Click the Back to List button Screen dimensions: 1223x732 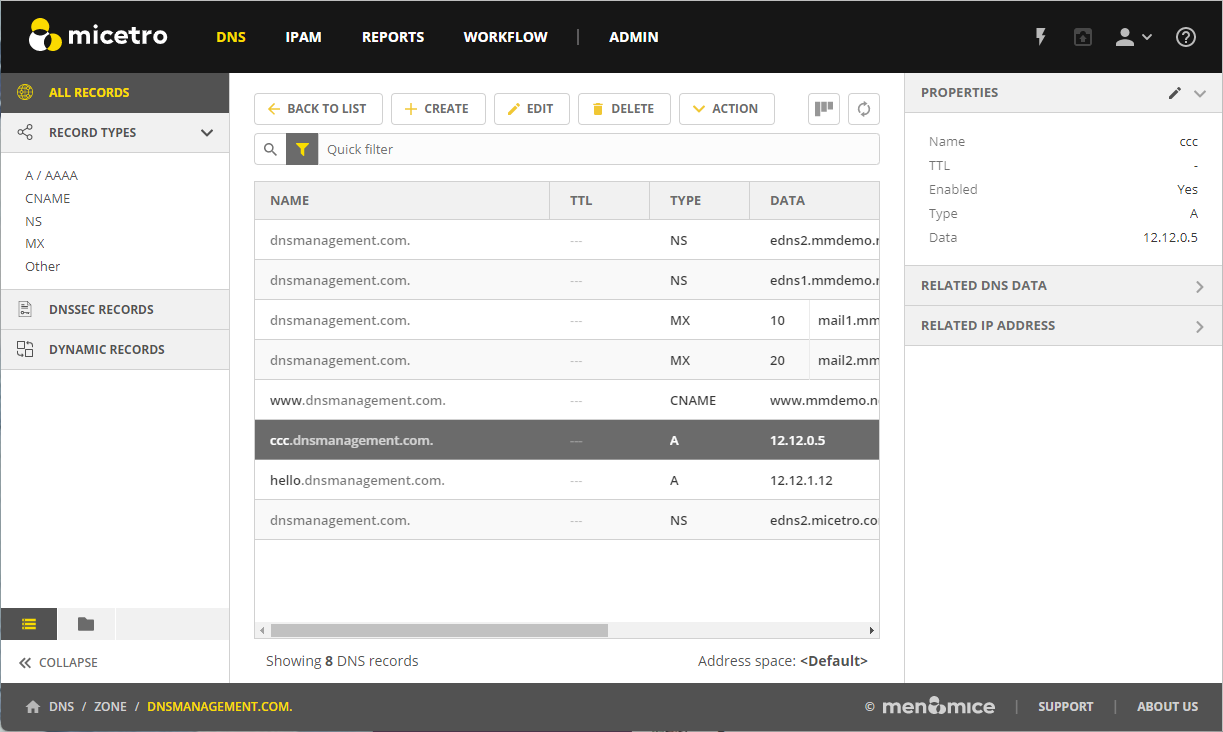tap(317, 109)
